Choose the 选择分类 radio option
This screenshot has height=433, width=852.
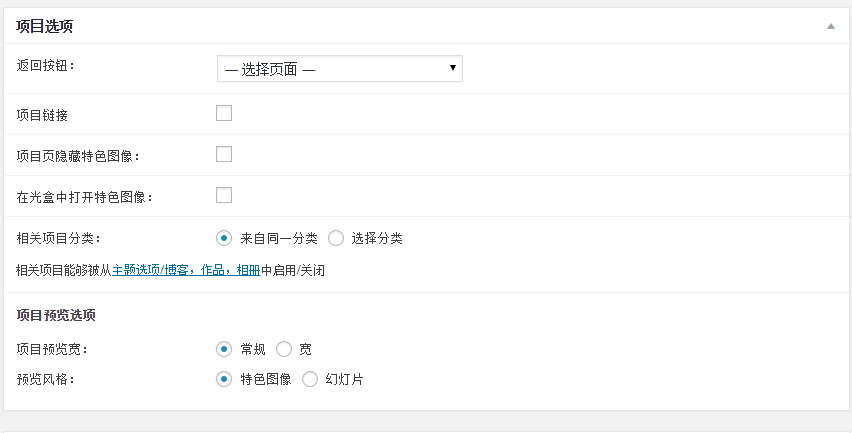coord(336,238)
